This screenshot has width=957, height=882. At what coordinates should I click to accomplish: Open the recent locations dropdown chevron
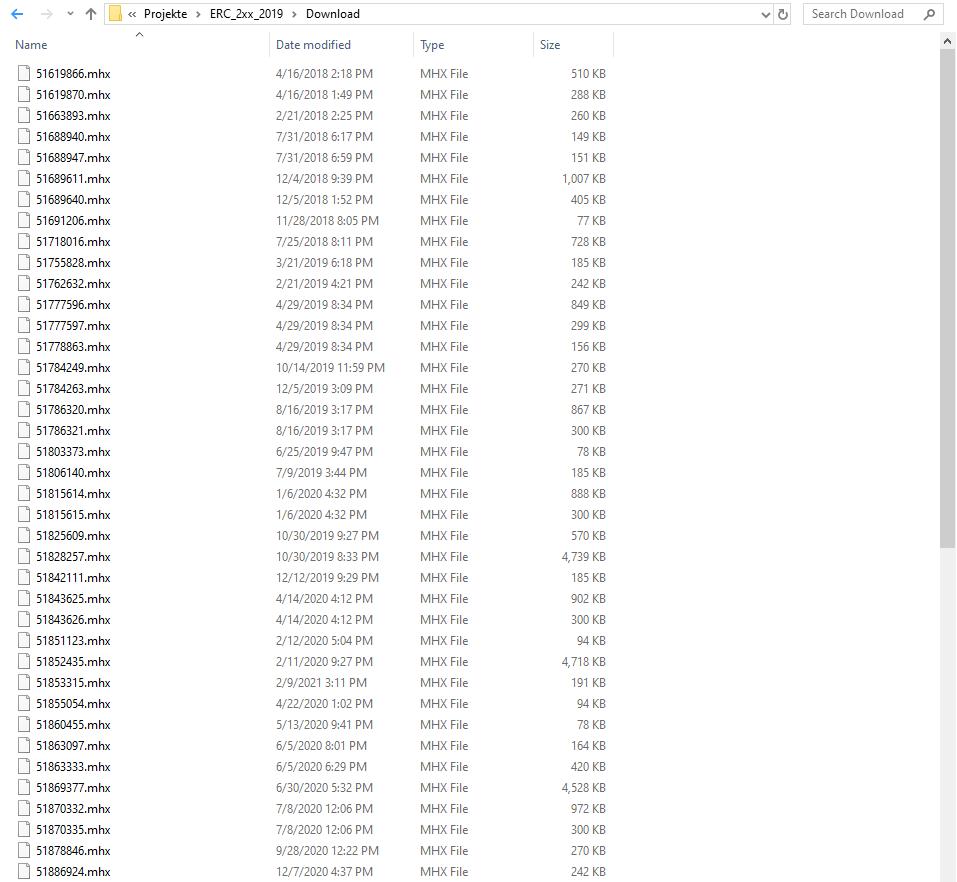pos(70,14)
